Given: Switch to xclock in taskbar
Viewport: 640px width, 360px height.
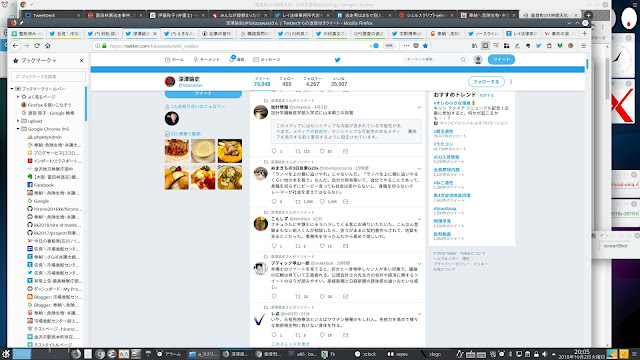Looking at the screenshot, I should pos(366,354).
